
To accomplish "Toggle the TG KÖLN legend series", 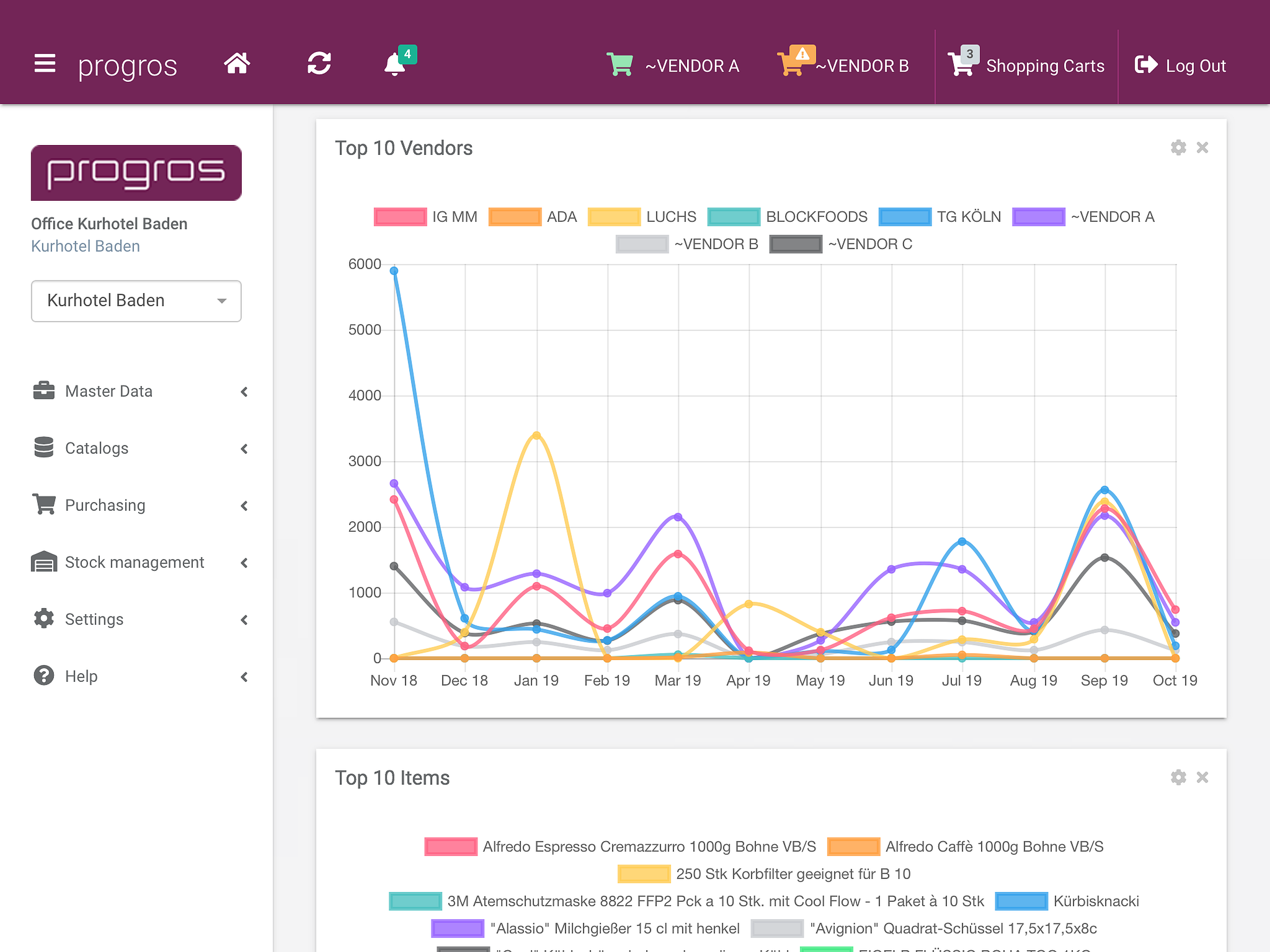I will [940, 217].
